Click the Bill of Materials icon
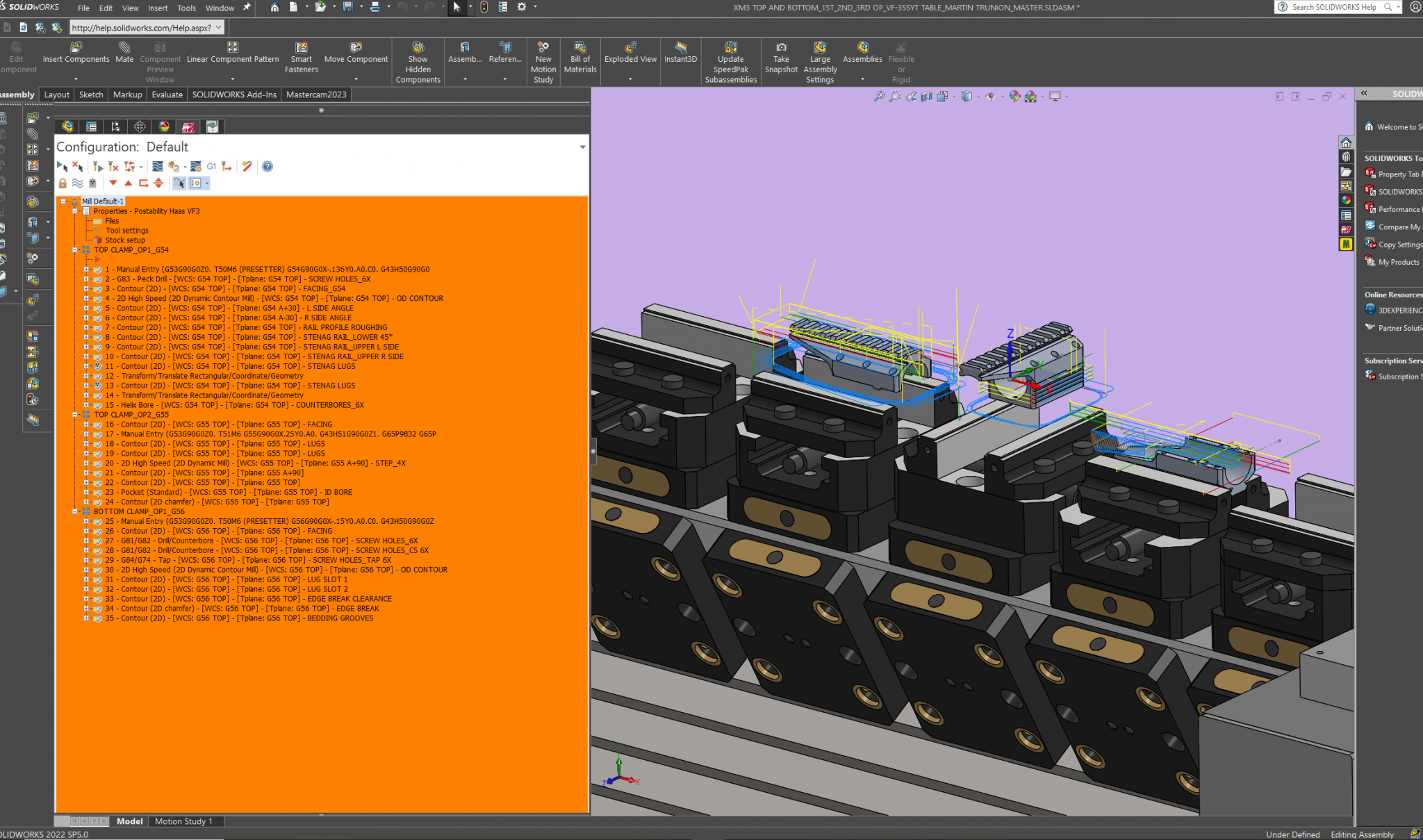The width and height of the screenshot is (1423, 840). click(x=580, y=48)
